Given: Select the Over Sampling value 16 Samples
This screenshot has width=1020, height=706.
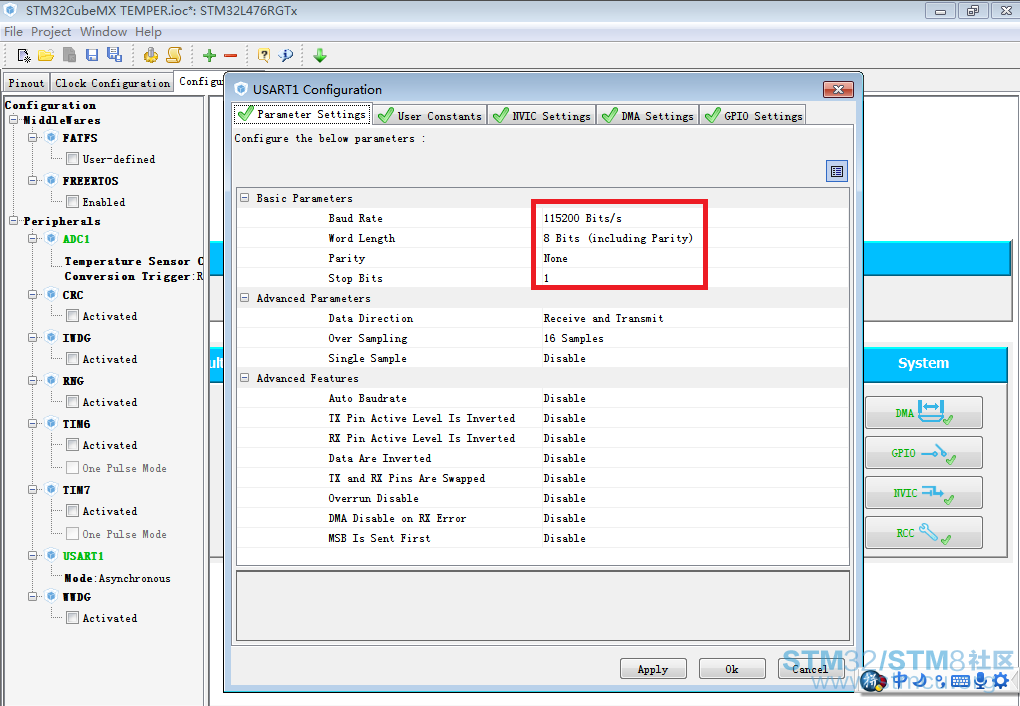Looking at the screenshot, I should point(573,338).
